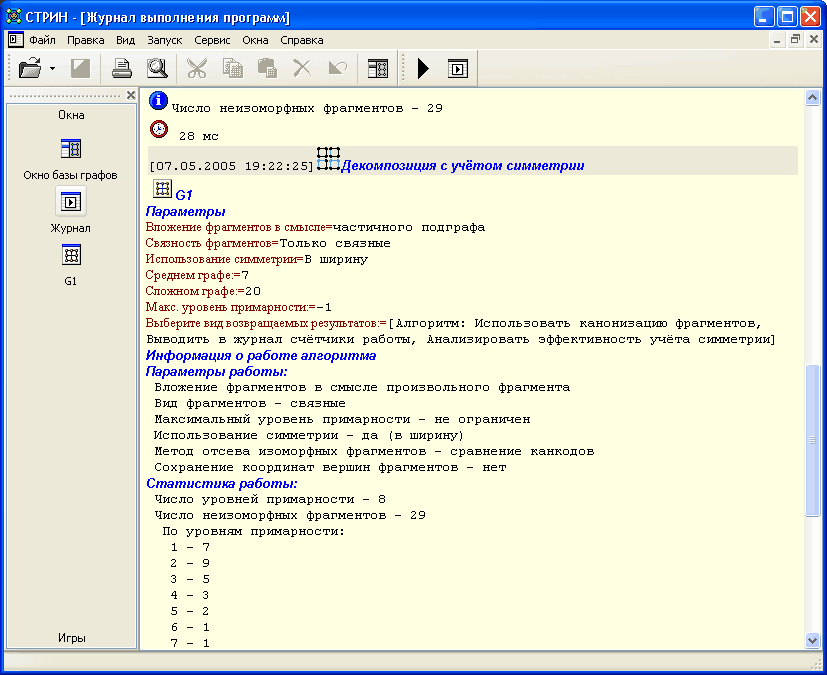Click 'Сохранение координат вершин фрагментов – нет' line

(330, 467)
